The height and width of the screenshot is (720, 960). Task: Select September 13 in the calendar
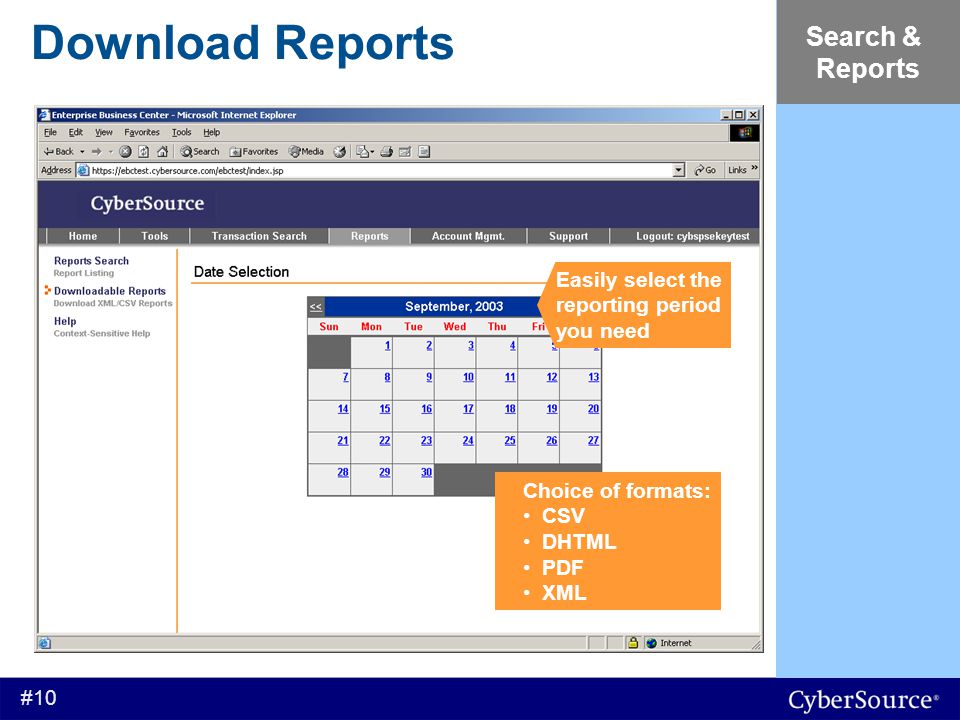593,377
